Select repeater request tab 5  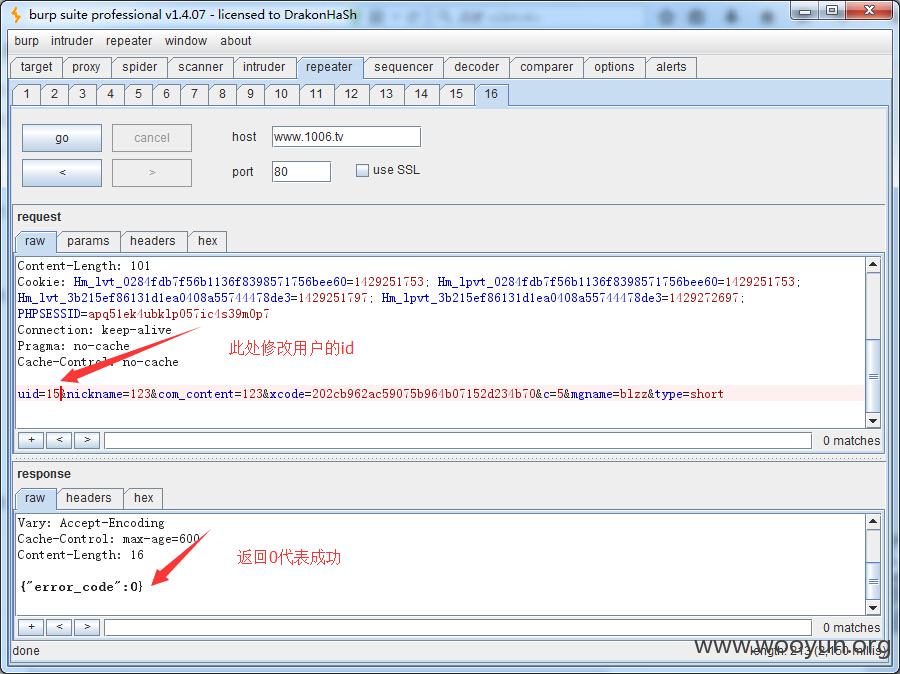(138, 94)
